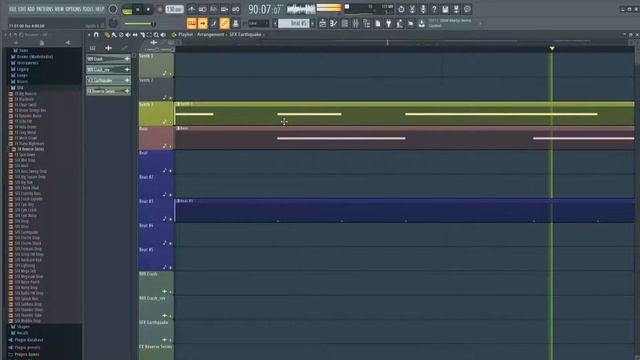Click the microphone one-click recording icon
The width and height of the screenshot is (640, 360).
(423, 9)
